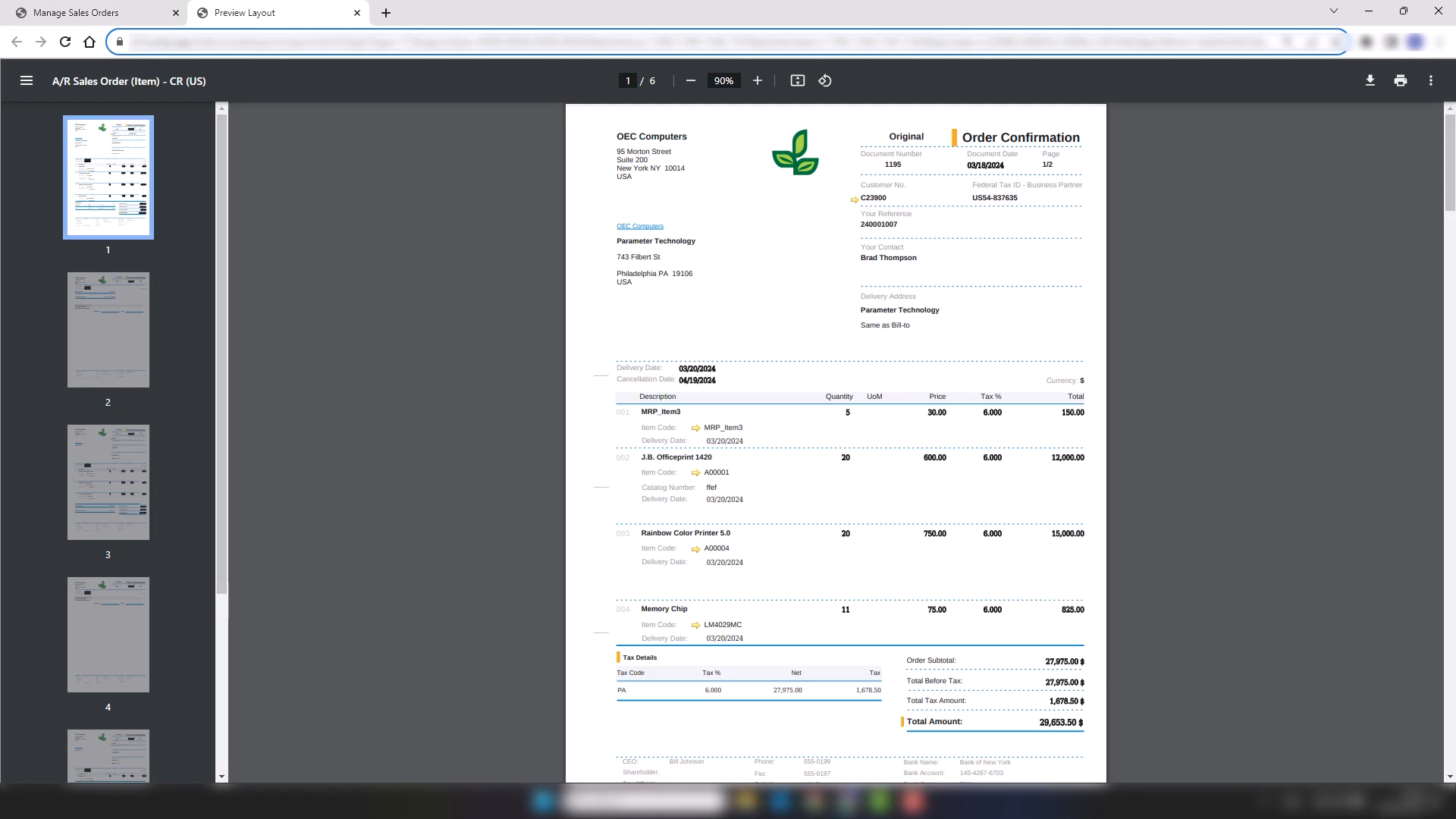Click contact name Brad Thompson
This screenshot has width=1456, height=819.
point(888,258)
